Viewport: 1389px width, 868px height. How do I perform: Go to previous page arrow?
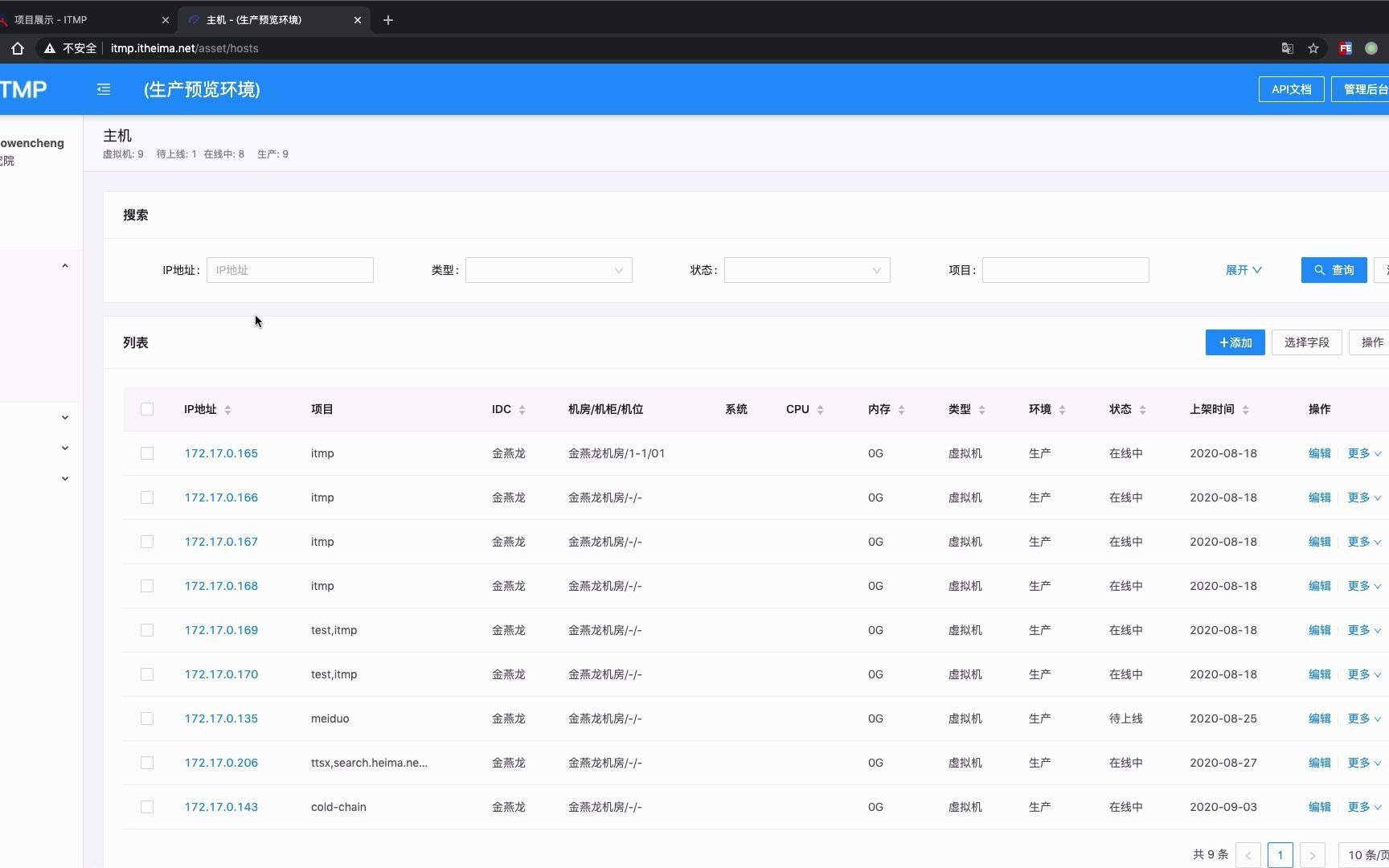1248,855
